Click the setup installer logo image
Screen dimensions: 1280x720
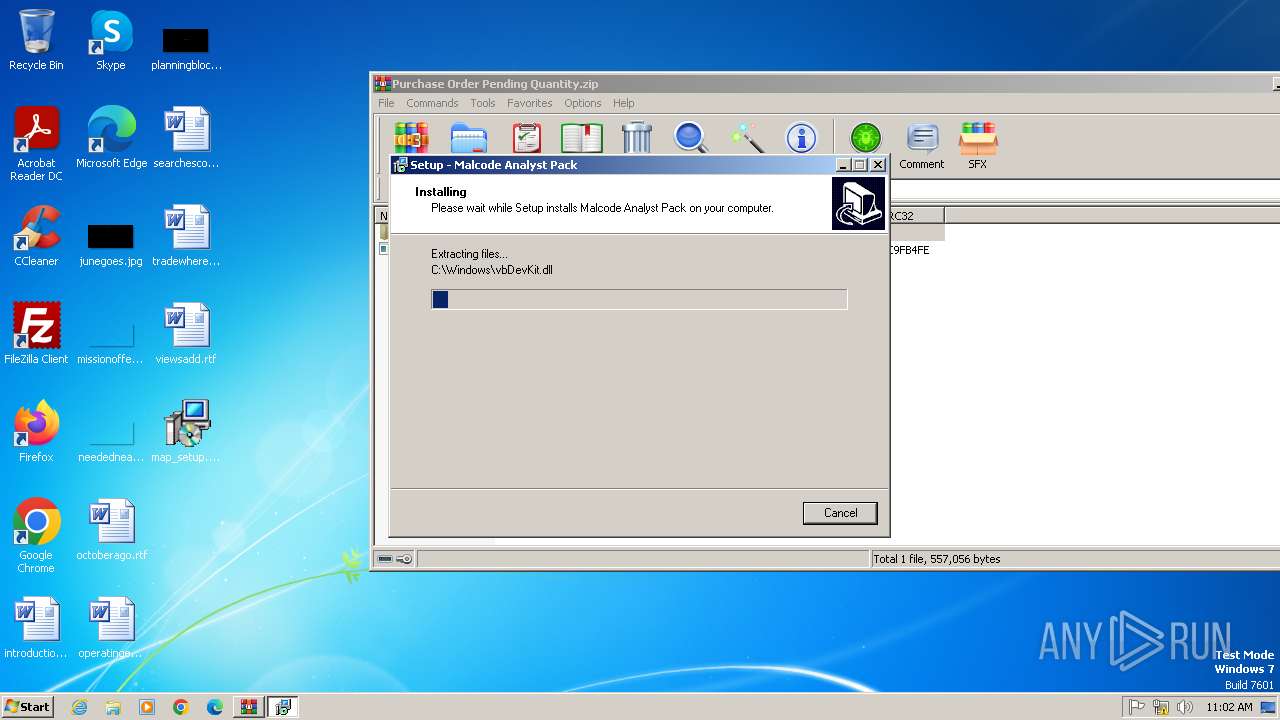[858, 204]
